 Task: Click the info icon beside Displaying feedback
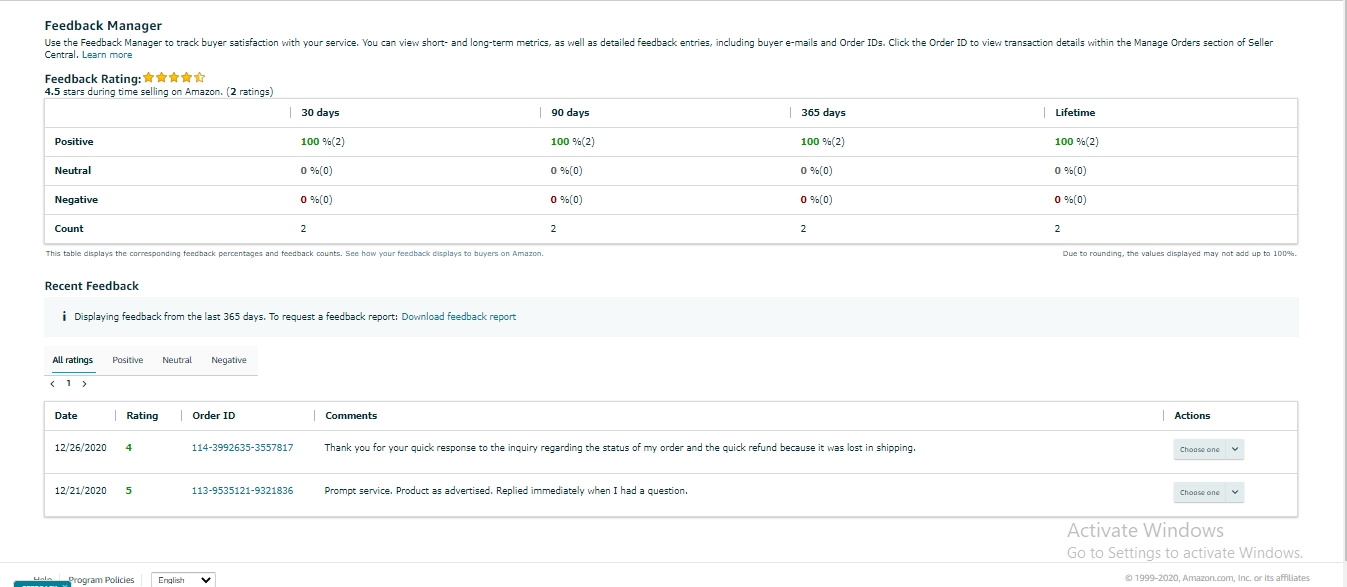(x=64, y=316)
